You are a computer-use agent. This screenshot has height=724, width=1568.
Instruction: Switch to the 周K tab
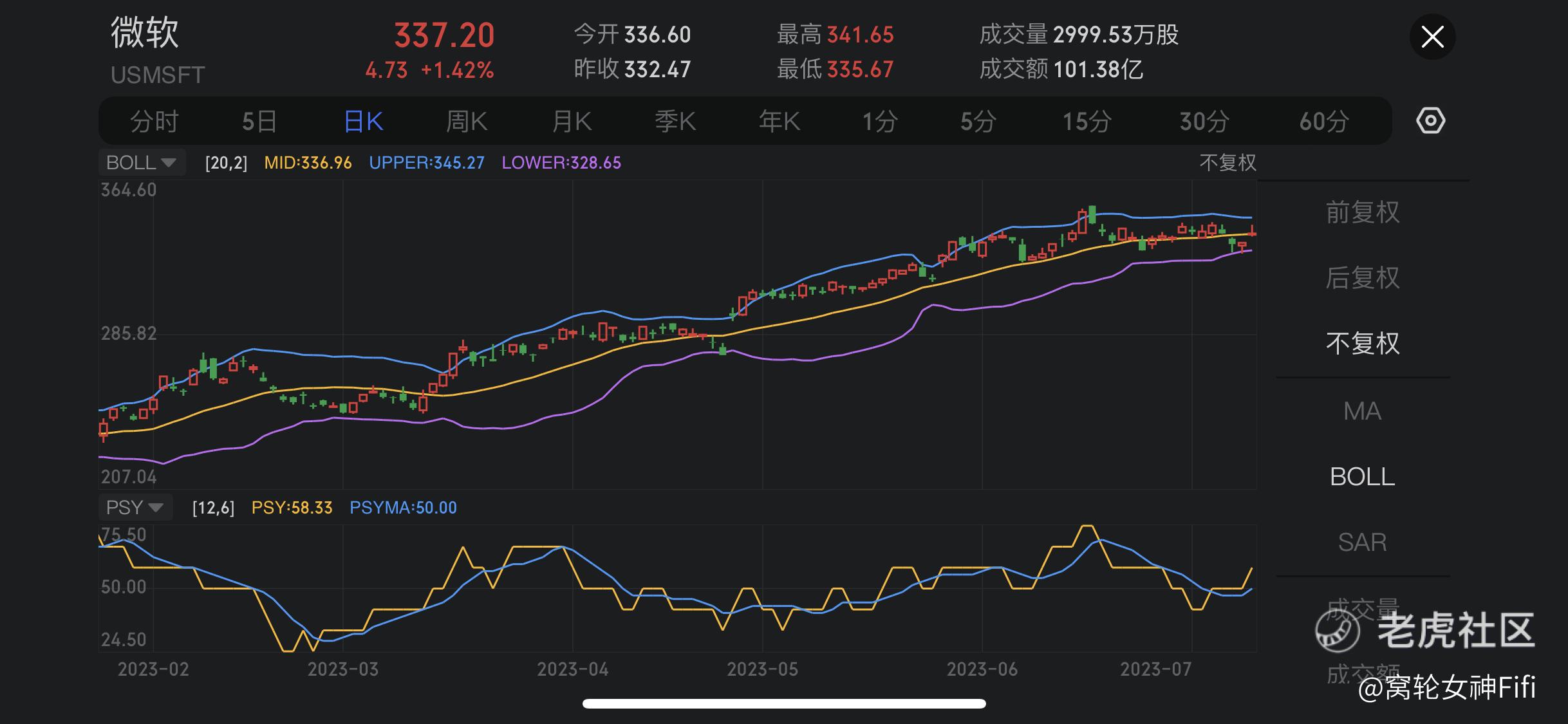click(467, 121)
